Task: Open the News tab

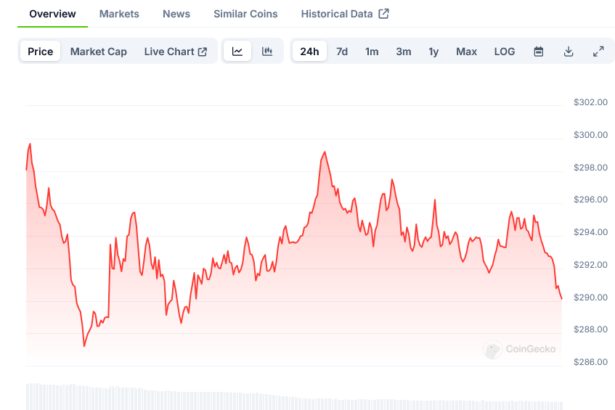Action: click(176, 14)
